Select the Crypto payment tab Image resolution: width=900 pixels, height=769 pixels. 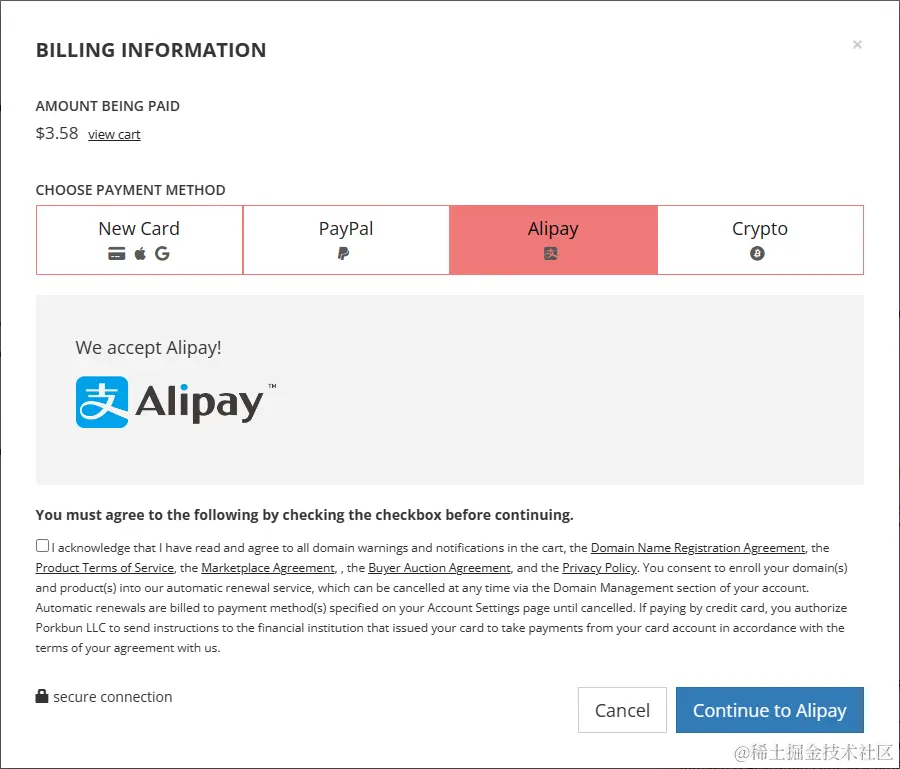(x=760, y=240)
